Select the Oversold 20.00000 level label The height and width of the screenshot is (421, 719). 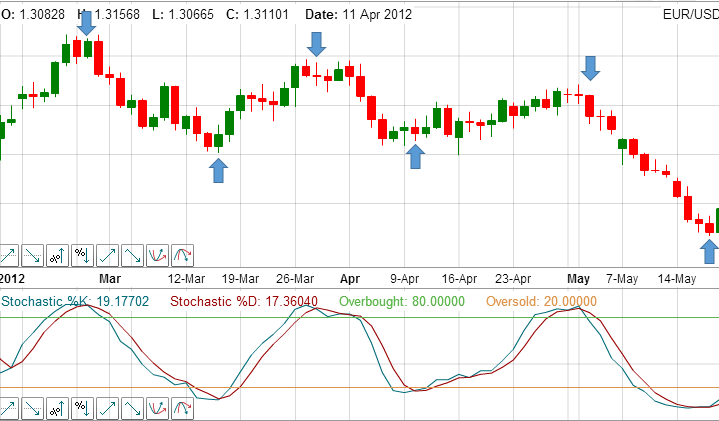[x=541, y=301]
